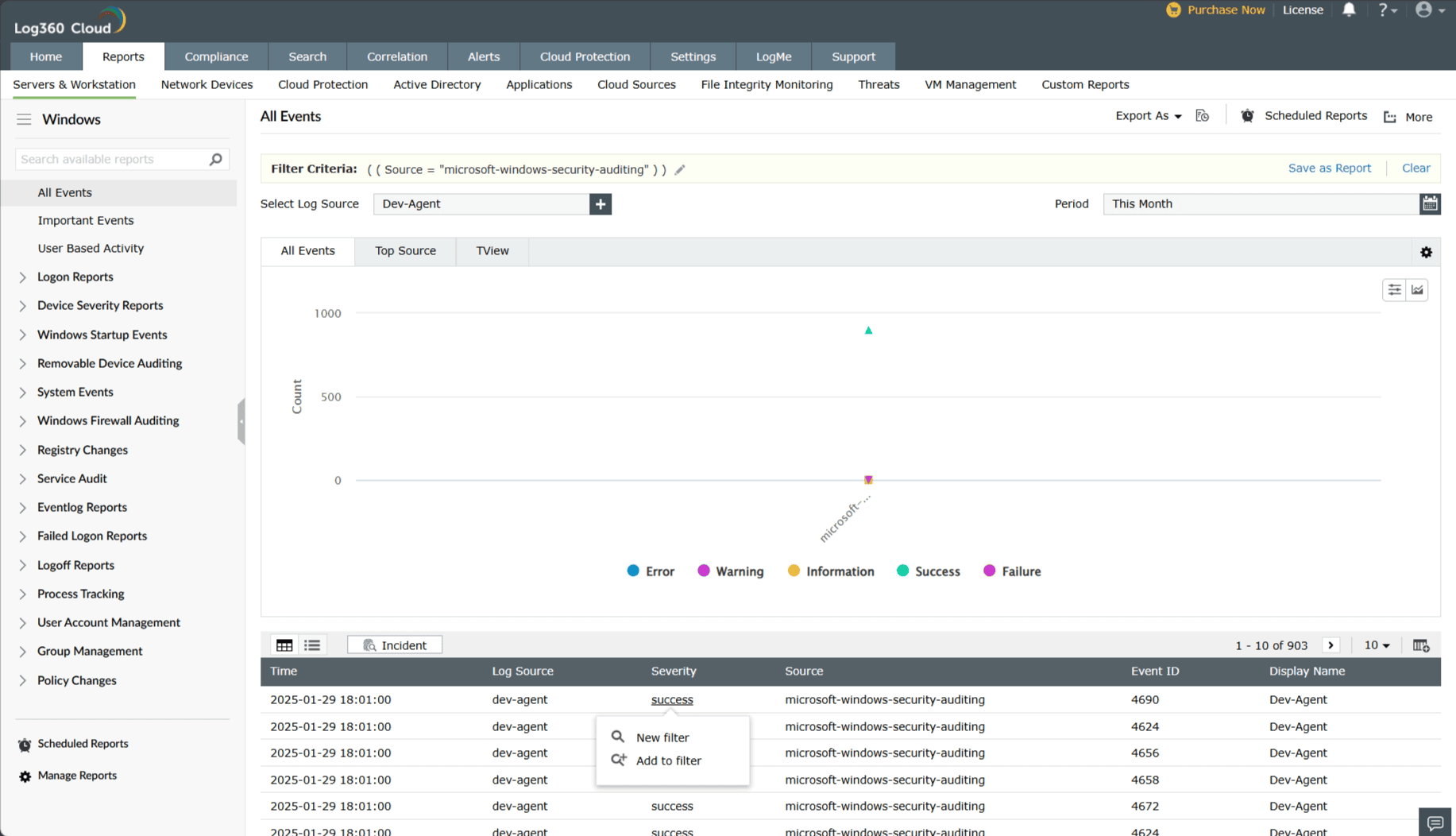Toggle the Error legend series
This screenshot has height=836, width=1456.
(651, 571)
